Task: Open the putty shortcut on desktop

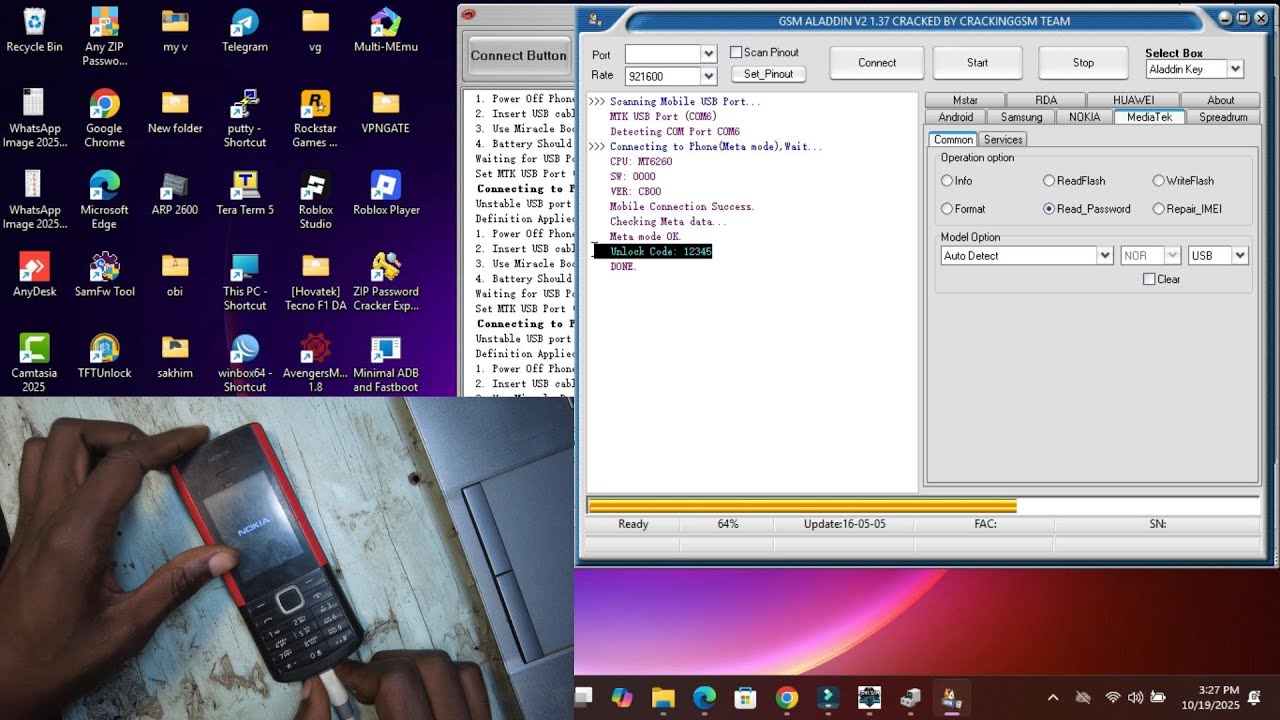Action: (x=245, y=119)
